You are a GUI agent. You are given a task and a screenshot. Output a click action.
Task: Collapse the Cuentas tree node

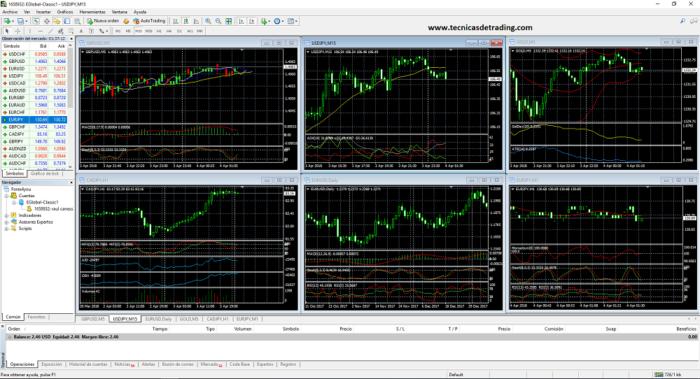tap(7, 196)
